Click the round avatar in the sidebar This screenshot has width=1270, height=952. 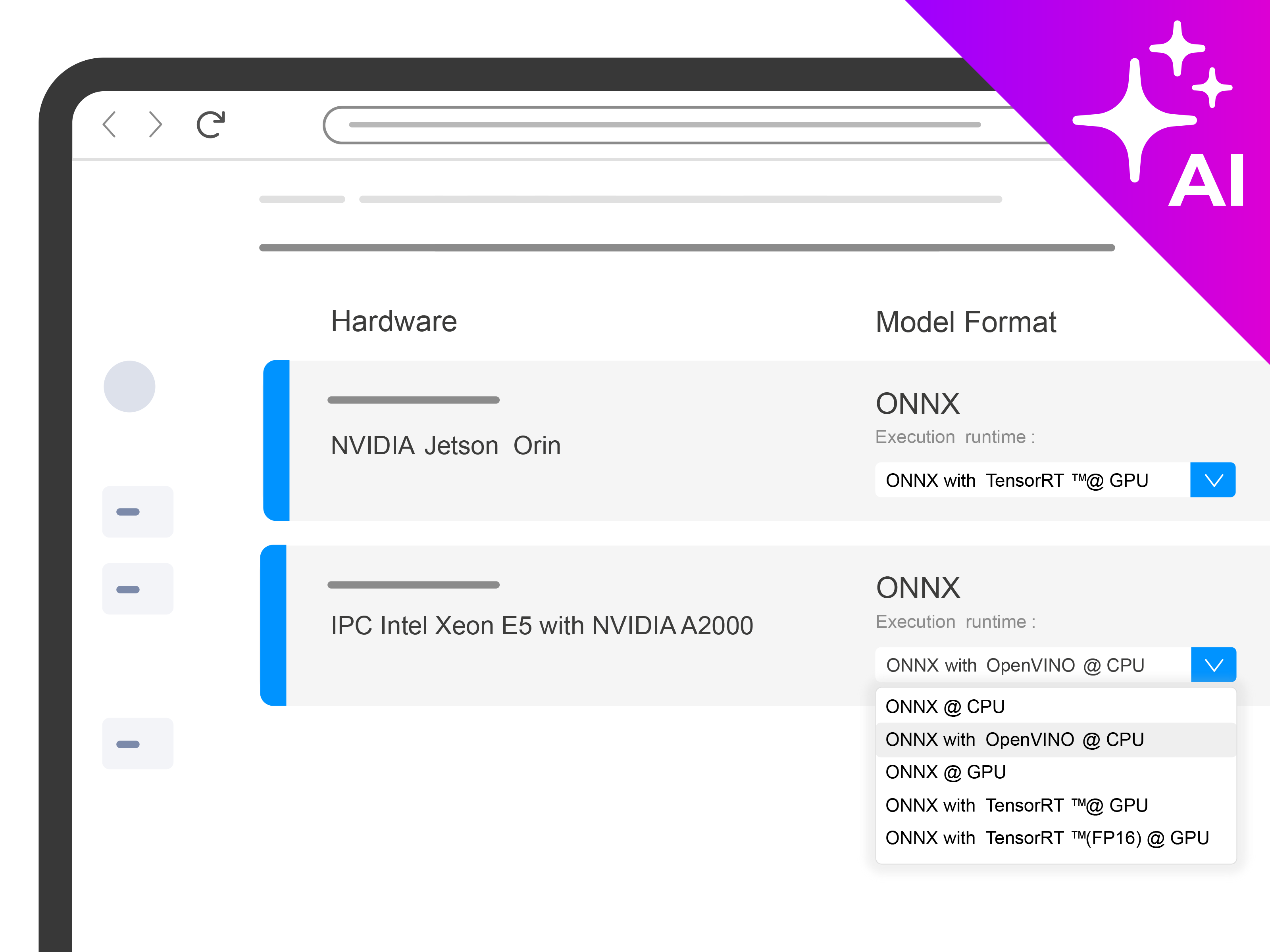[129, 386]
